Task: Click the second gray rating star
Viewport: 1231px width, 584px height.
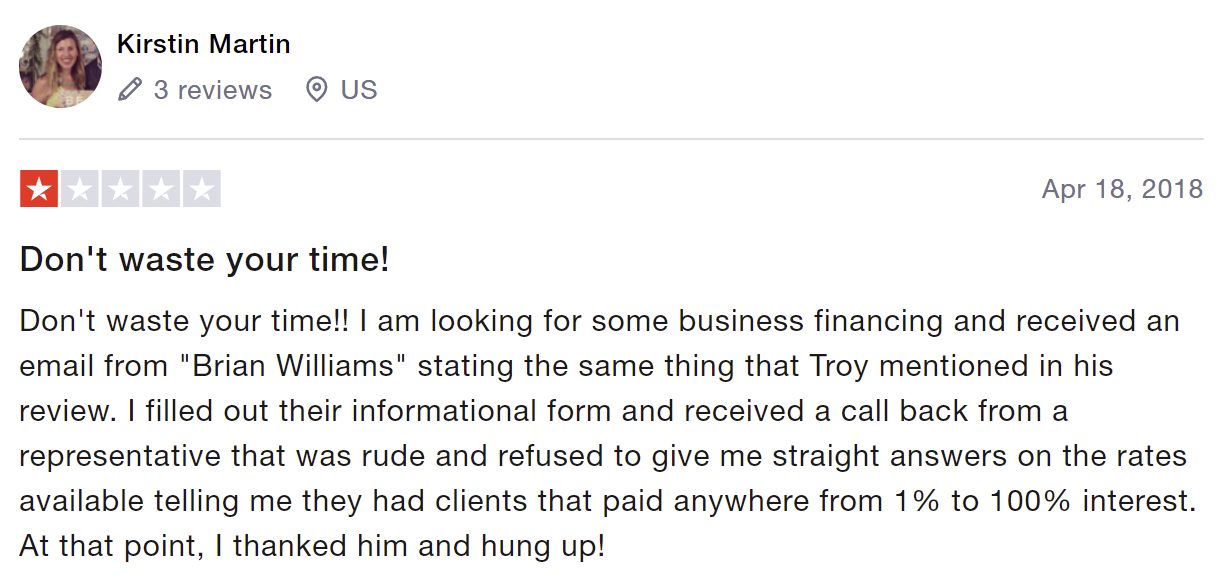Action: pyautogui.click(x=80, y=189)
